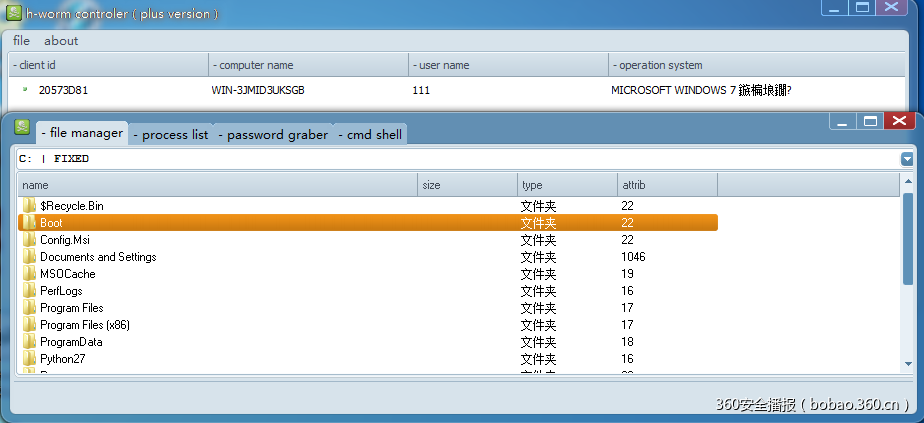924x423 pixels.
Task: Click the type cell of the PerfLogs row
Action: (x=539, y=291)
